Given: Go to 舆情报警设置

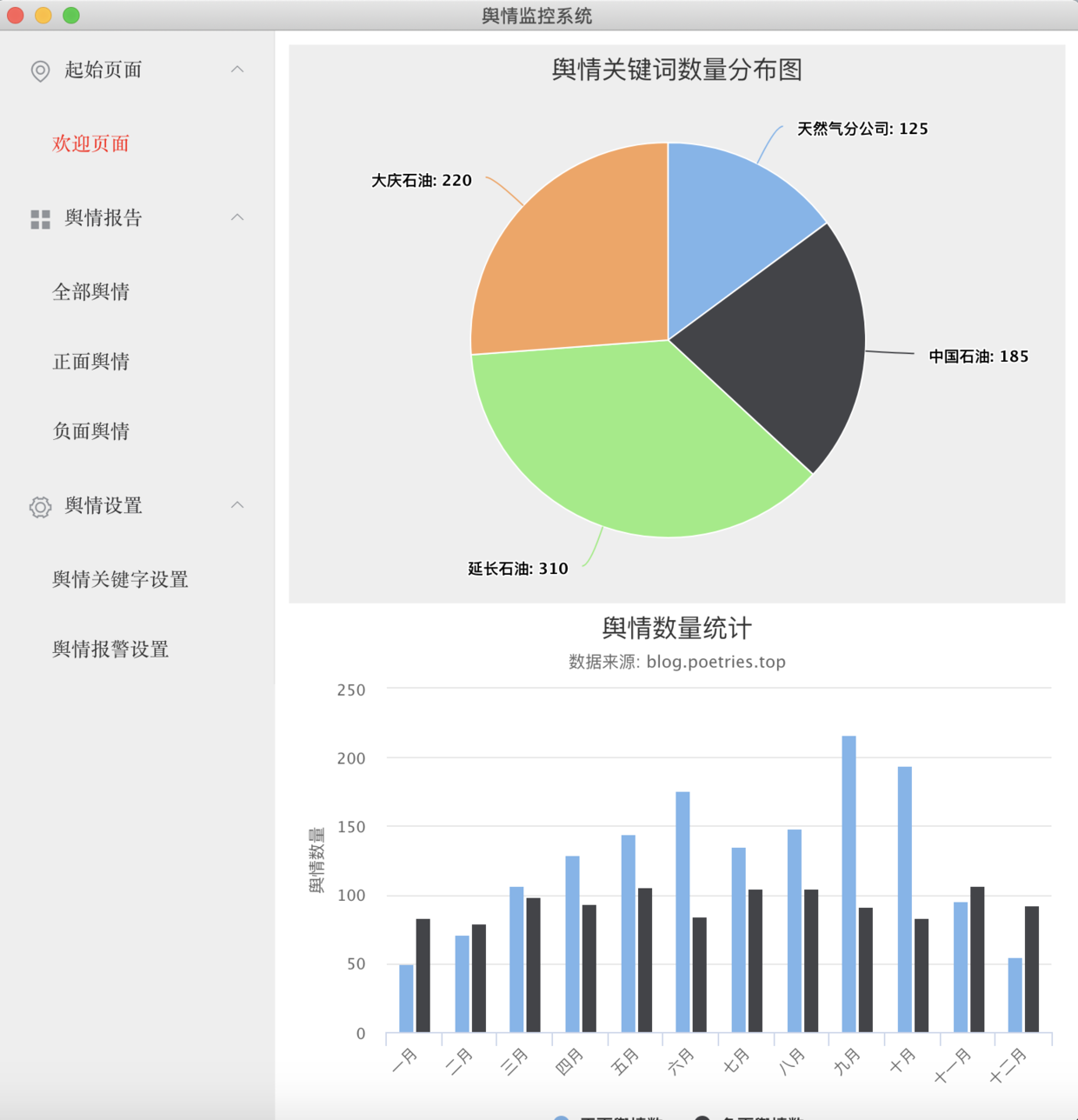Looking at the screenshot, I should pyautogui.click(x=110, y=649).
